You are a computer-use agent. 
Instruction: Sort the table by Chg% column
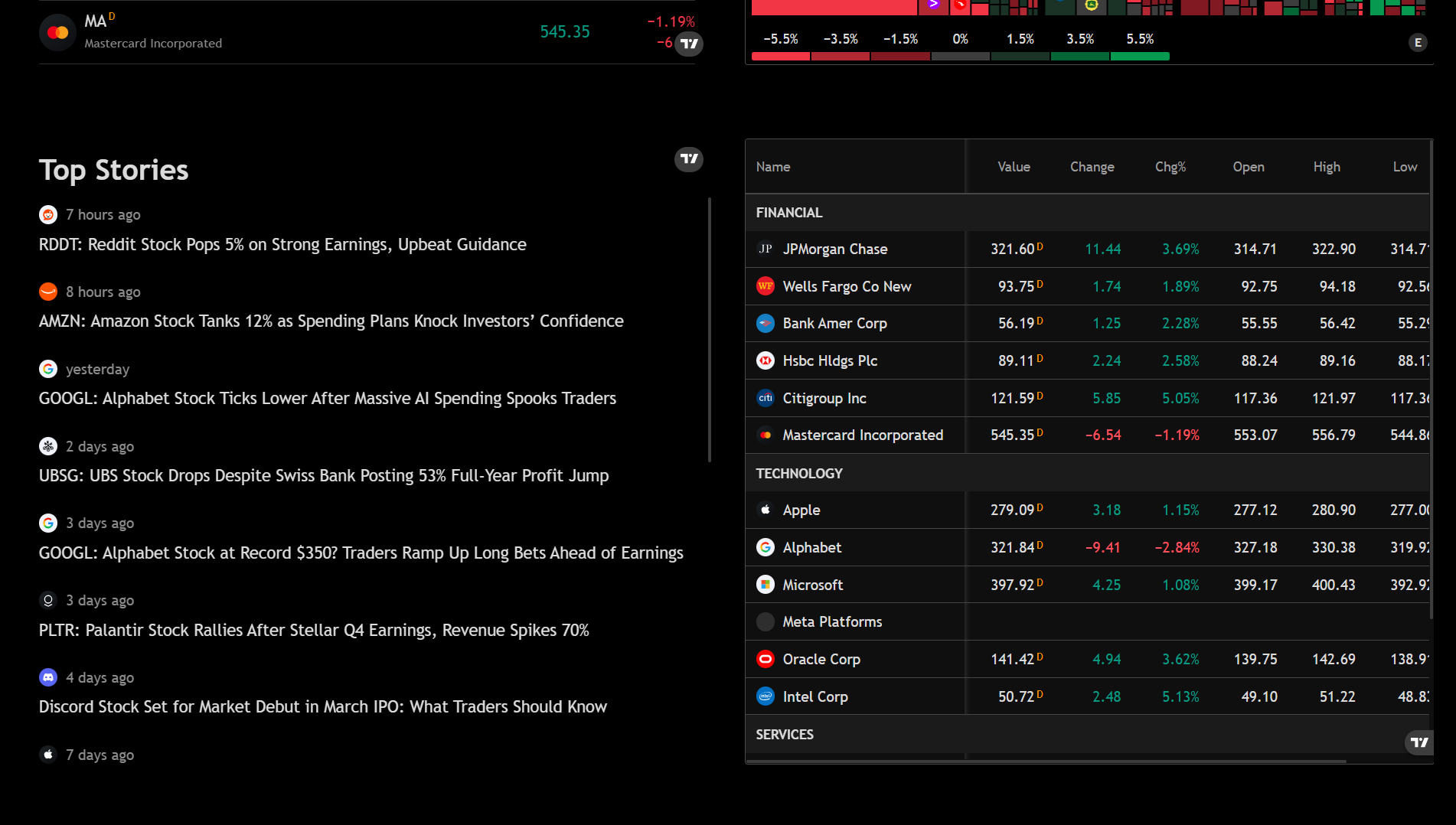(1170, 167)
